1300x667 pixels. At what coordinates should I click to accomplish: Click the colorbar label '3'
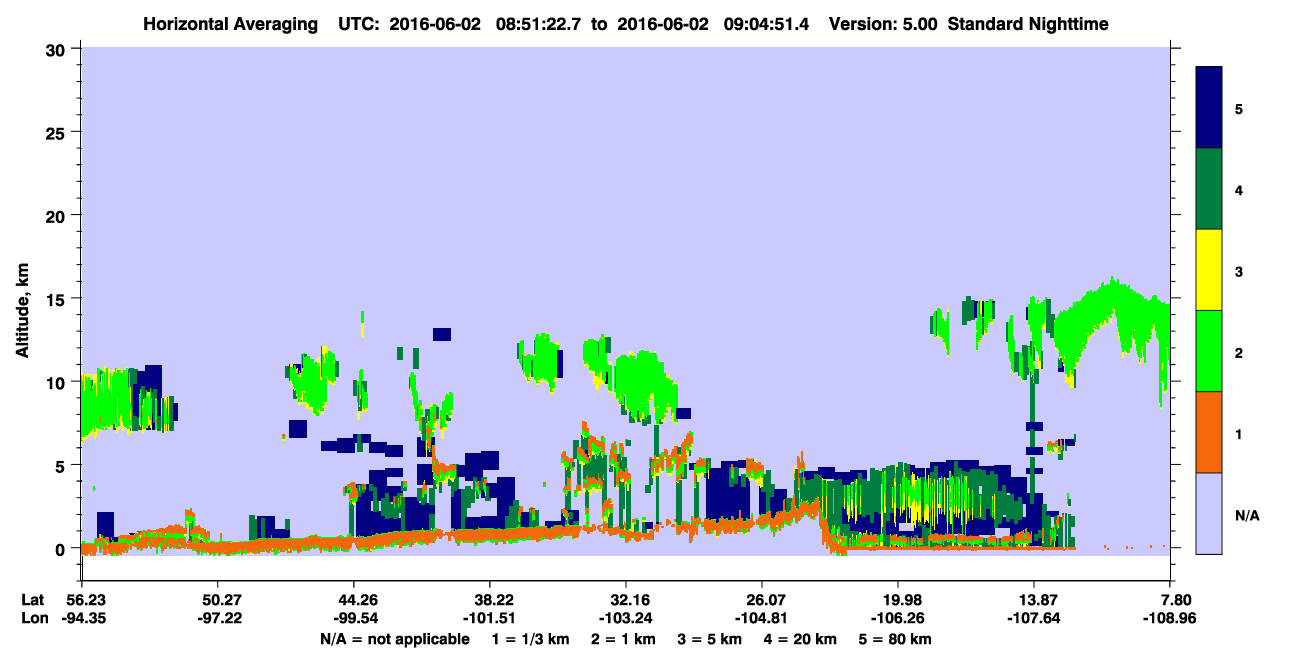click(x=1239, y=271)
